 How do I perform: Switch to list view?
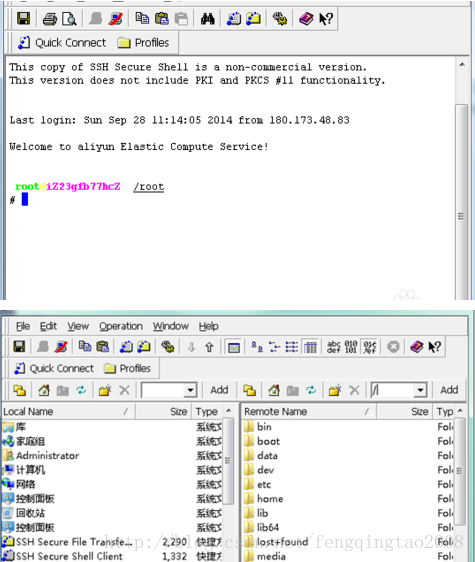pos(292,347)
